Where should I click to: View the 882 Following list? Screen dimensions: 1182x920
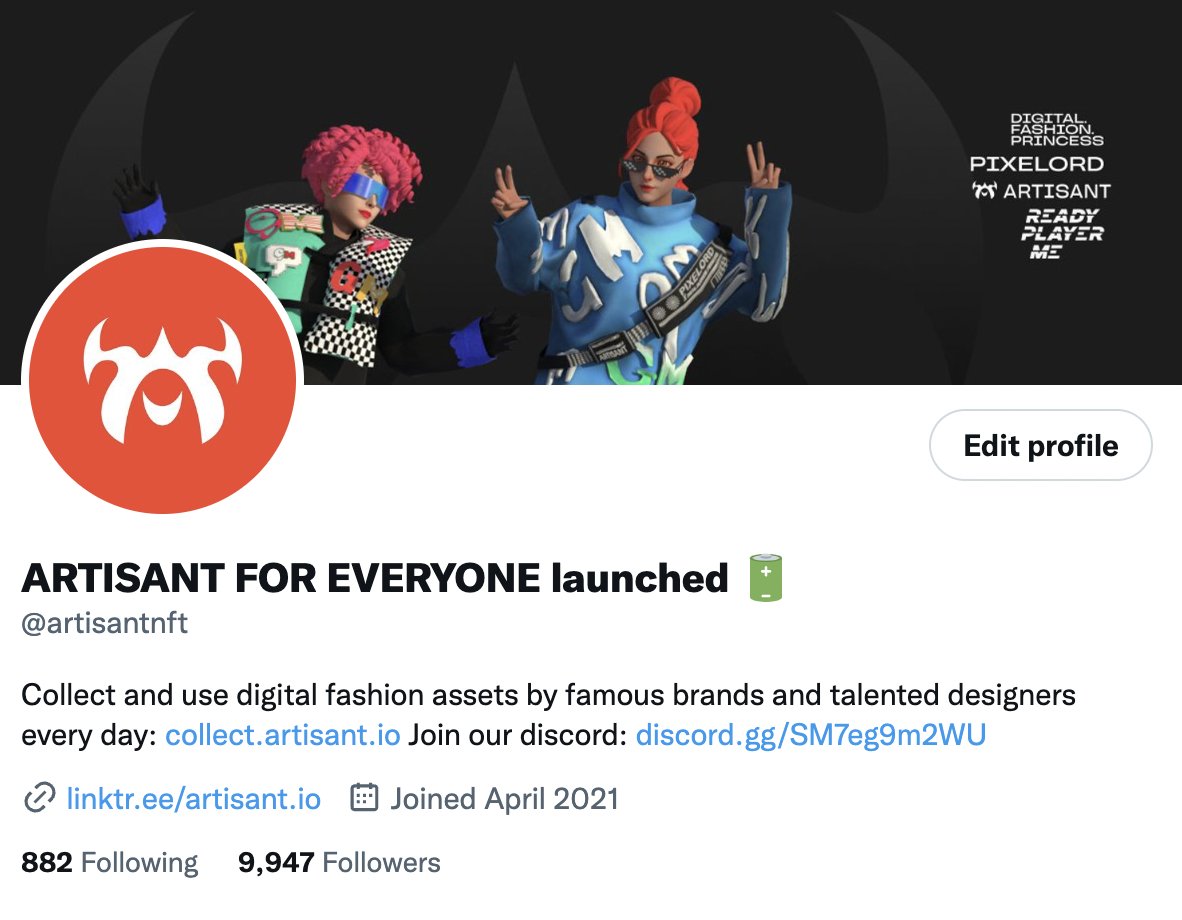point(109,862)
